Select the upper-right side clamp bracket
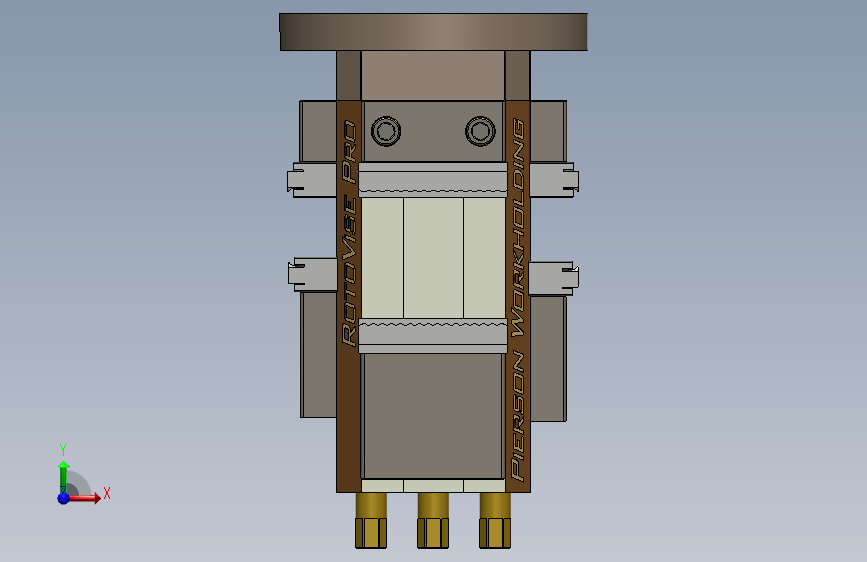This screenshot has height=562, width=867. [554, 180]
